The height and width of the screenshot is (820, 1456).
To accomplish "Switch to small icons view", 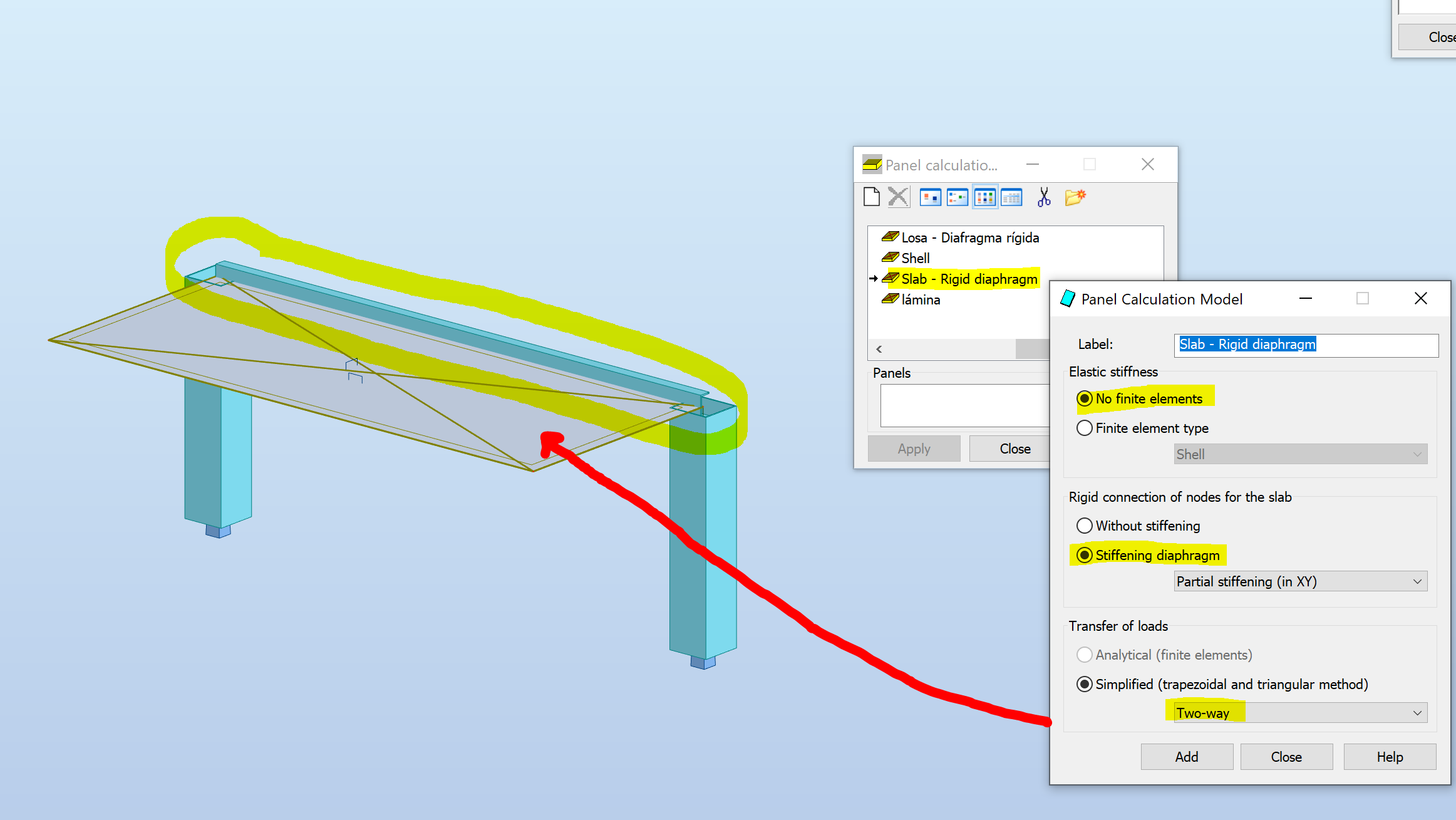I will (x=958, y=197).
